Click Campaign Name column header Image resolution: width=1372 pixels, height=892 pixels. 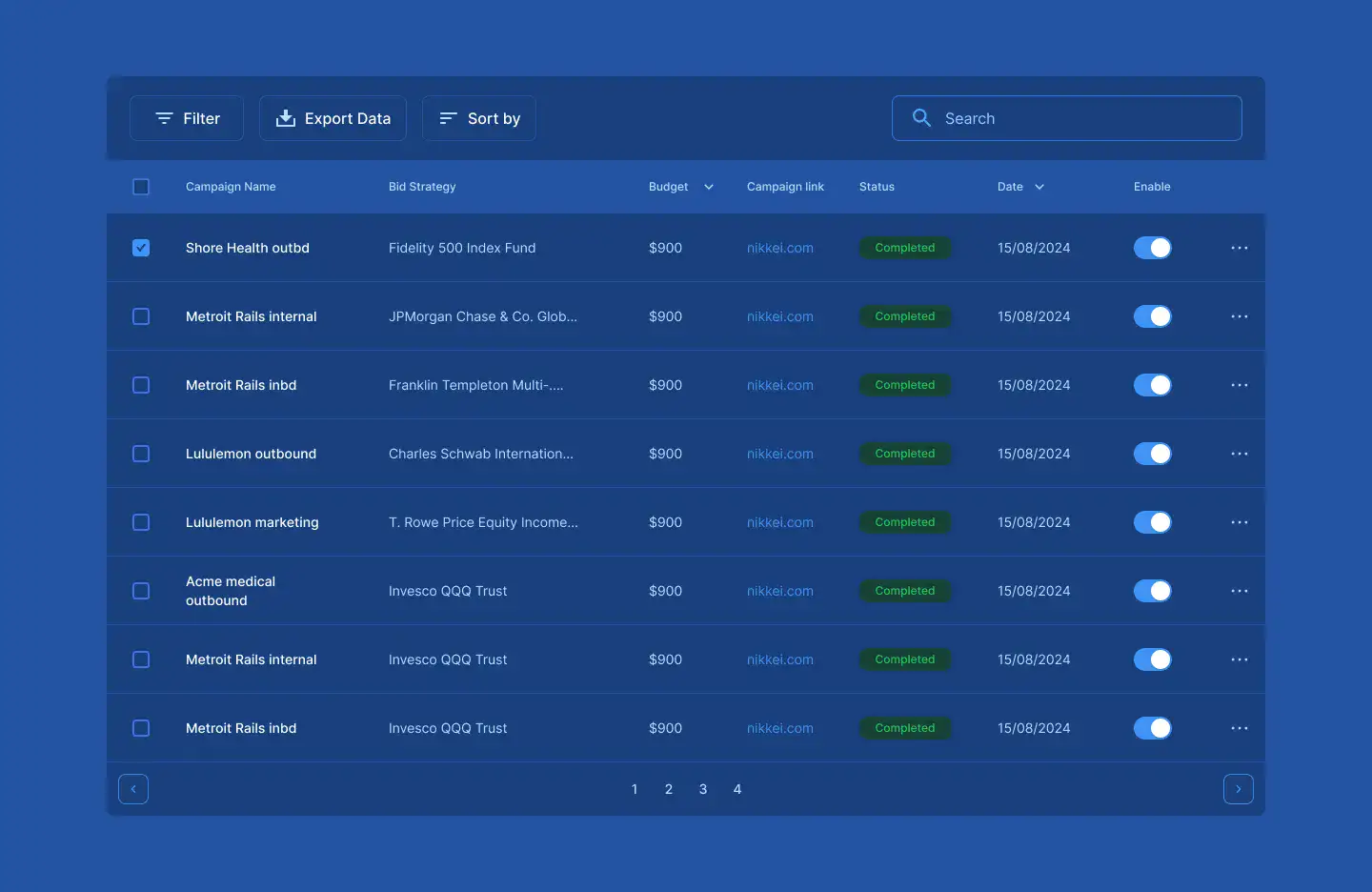[231, 187]
